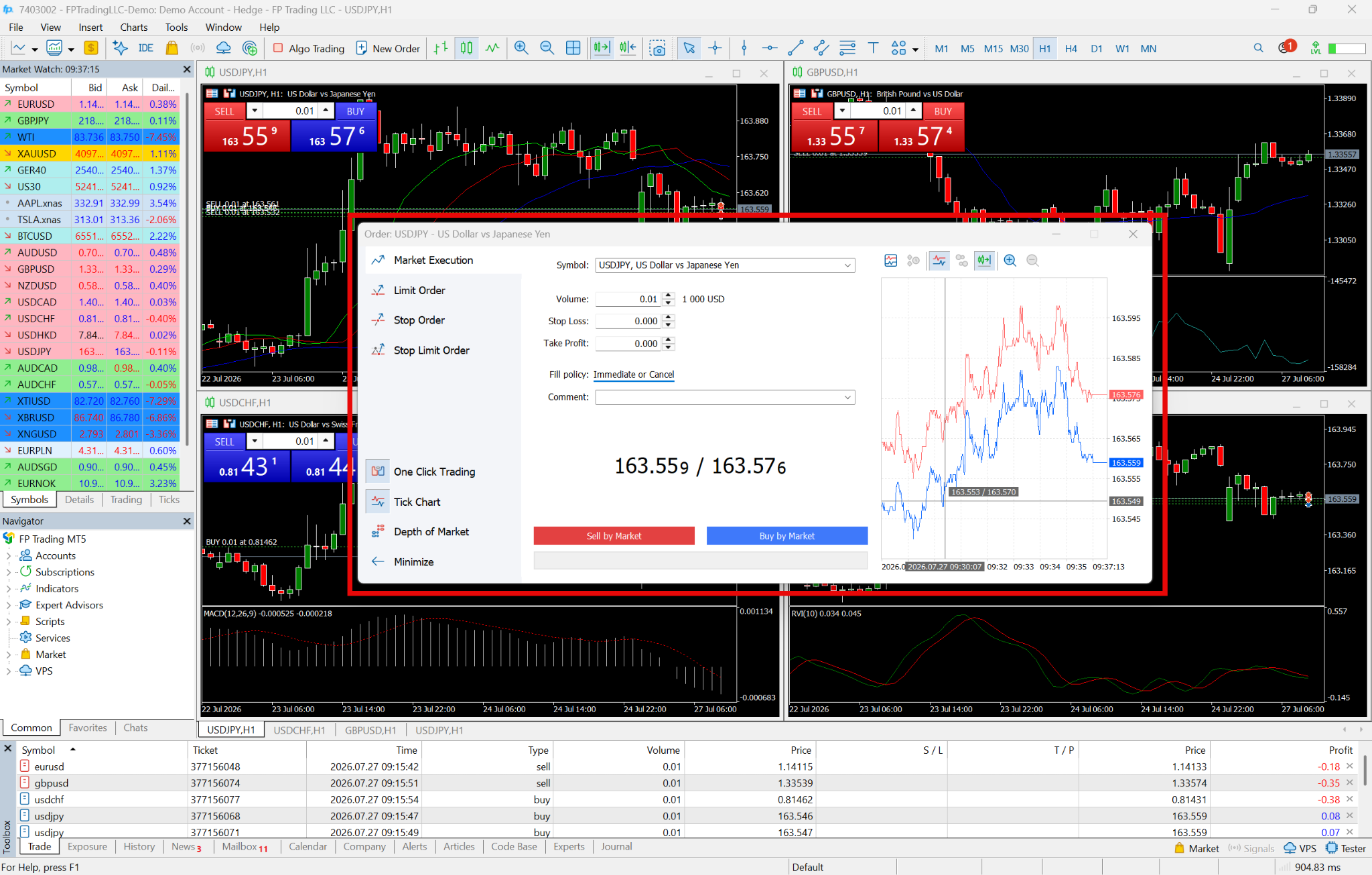The width and height of the screenshot is (1372, 875).
Task: Expand the Accounts node in Navigator
Action: point(8,556)
